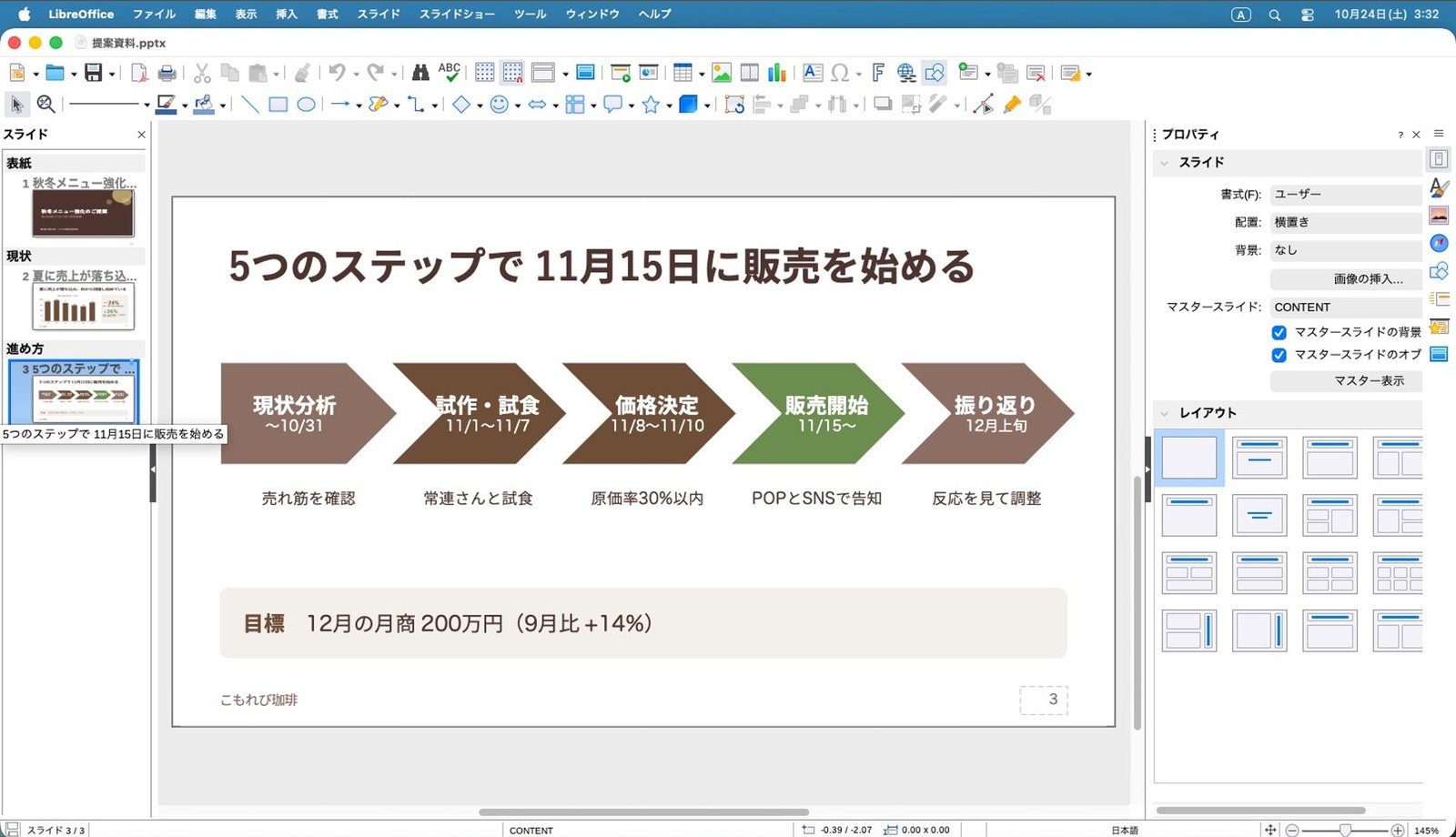Uncheck マスタースライドの背景 checkbox
This screenshot has width=1456, height=837.
tap(1279, 332)
